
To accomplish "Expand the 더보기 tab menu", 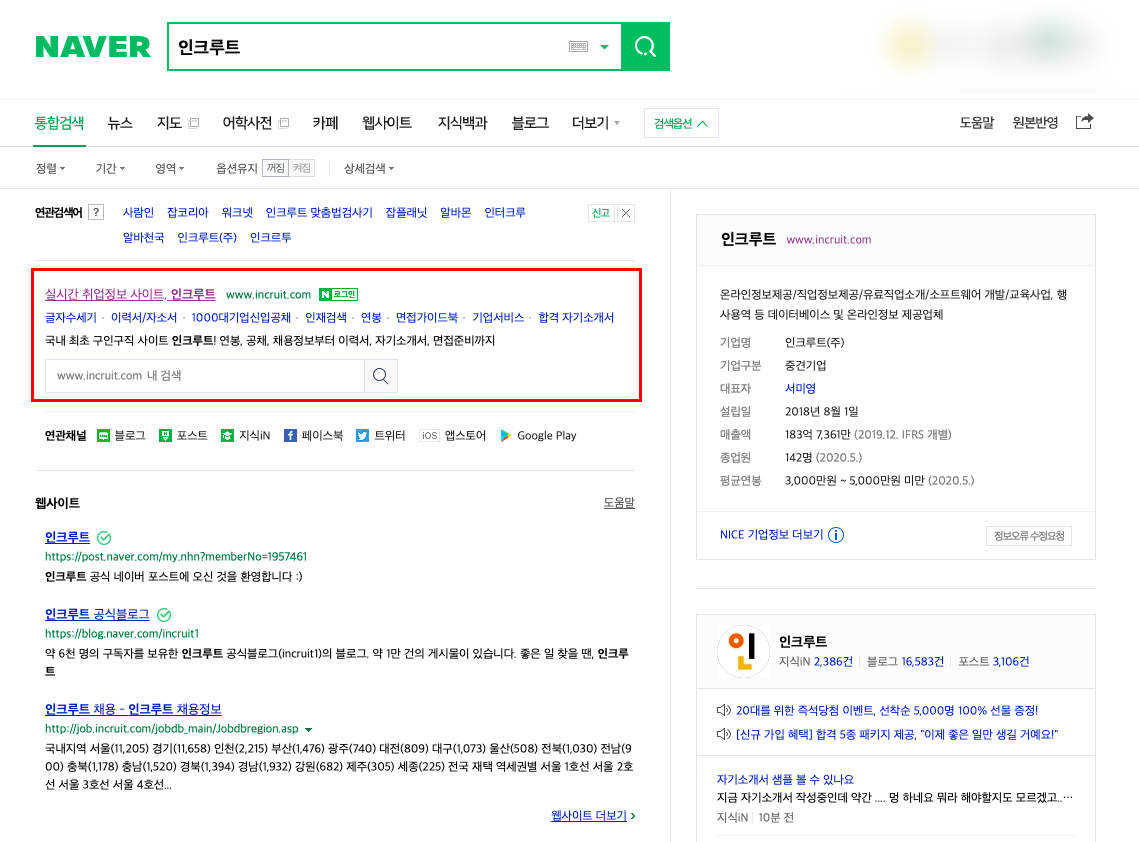I will tap(596, 123).
